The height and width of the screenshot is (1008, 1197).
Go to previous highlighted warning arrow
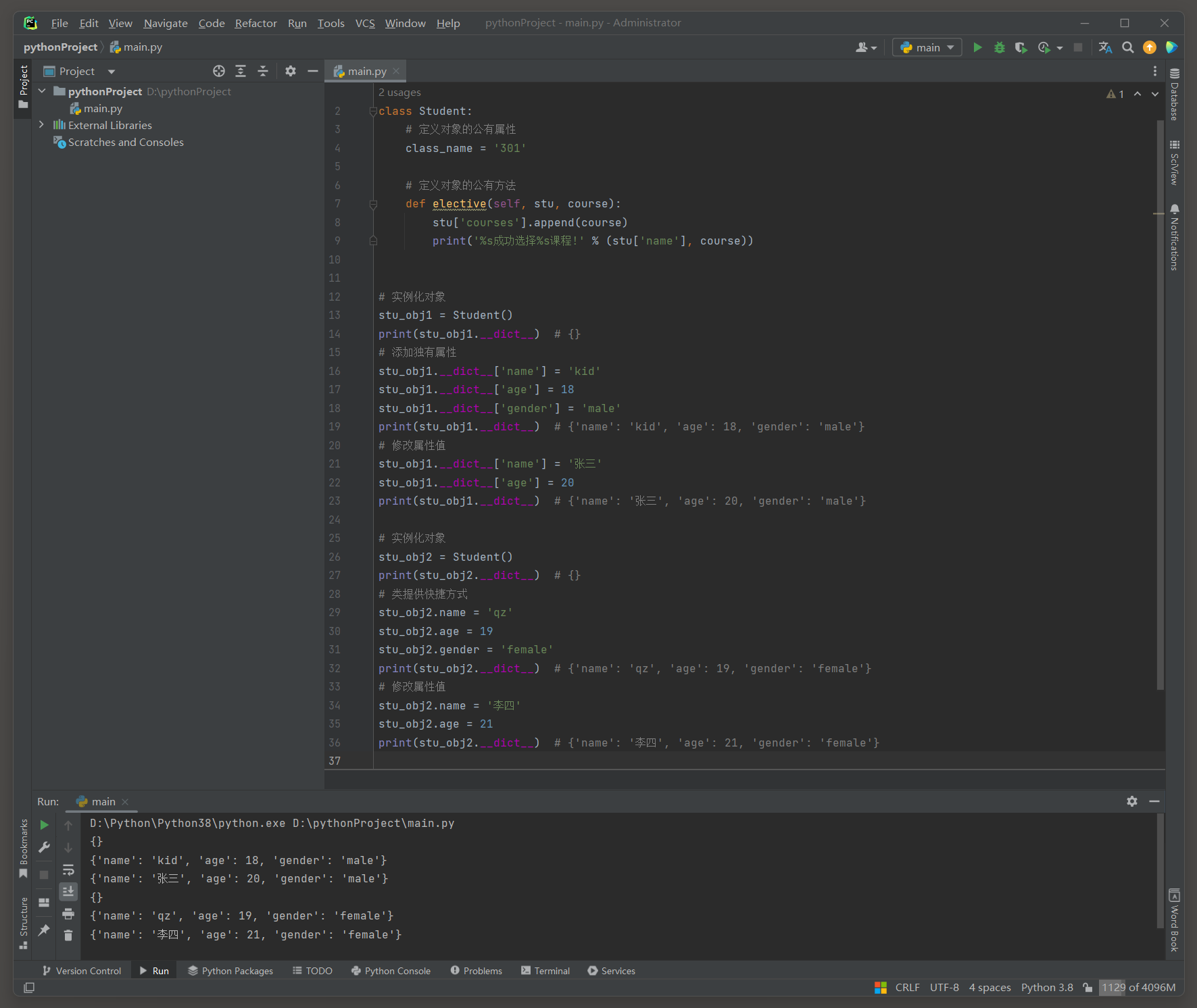pyautogui.click(x=1138, y=94)
